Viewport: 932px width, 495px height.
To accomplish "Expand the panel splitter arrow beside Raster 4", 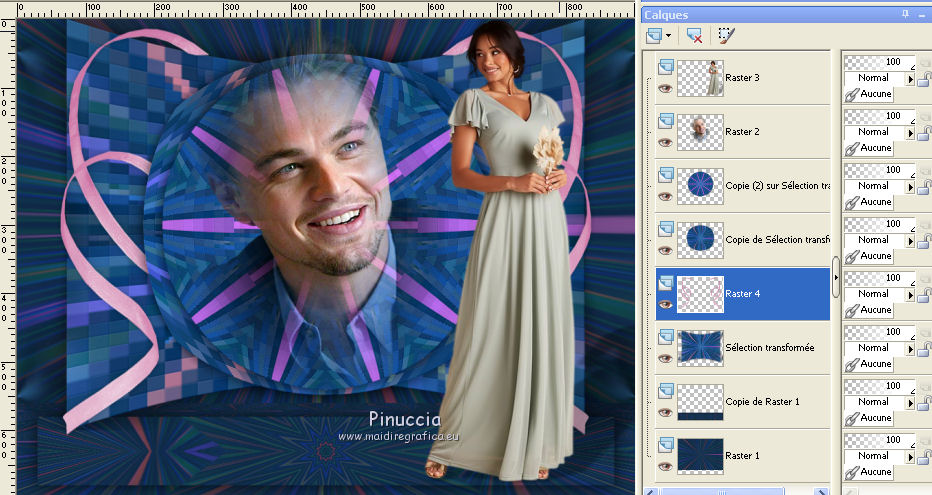I will click(x=836, y=277).
